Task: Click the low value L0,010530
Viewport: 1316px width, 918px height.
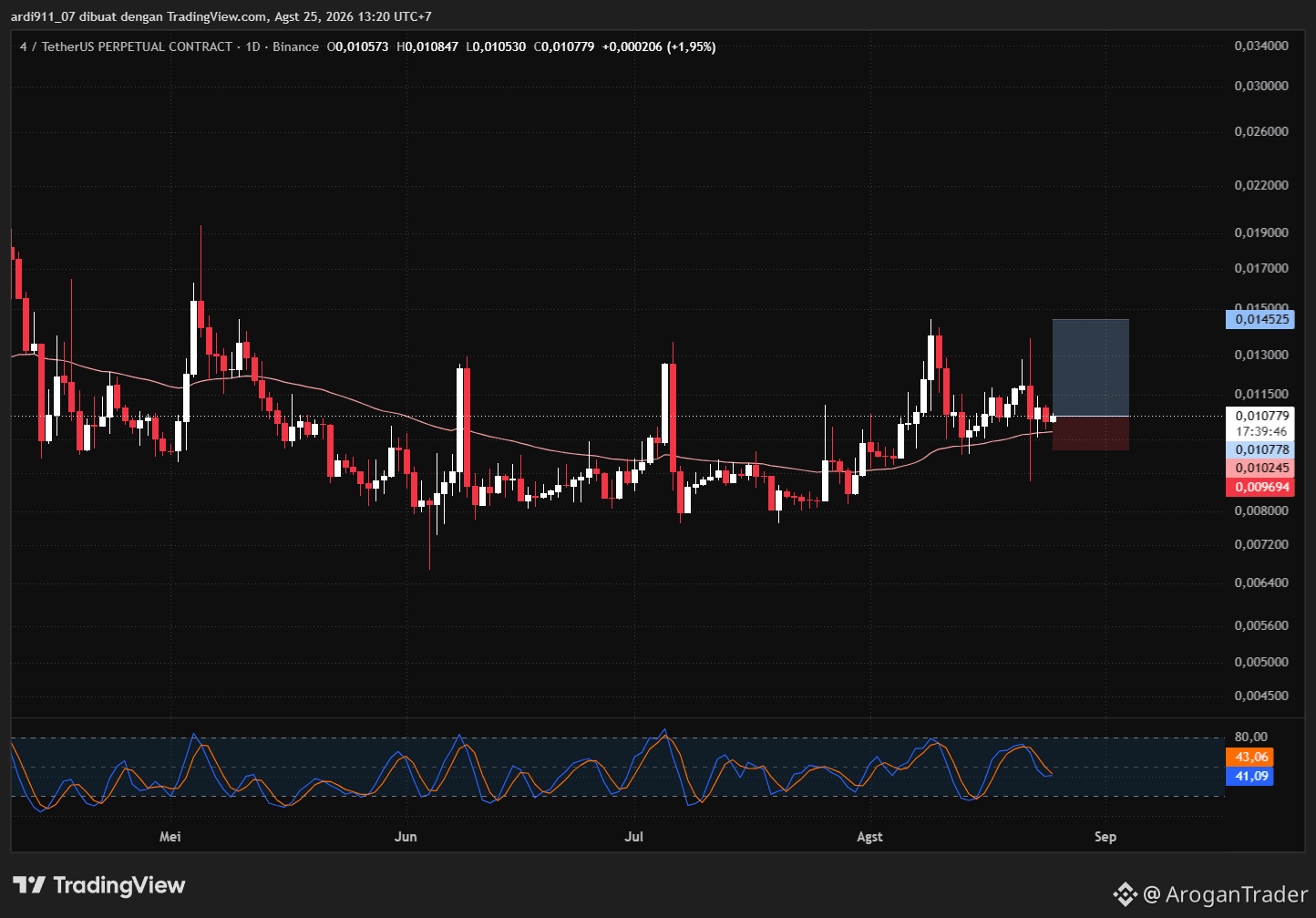Action: pos(496,46)
